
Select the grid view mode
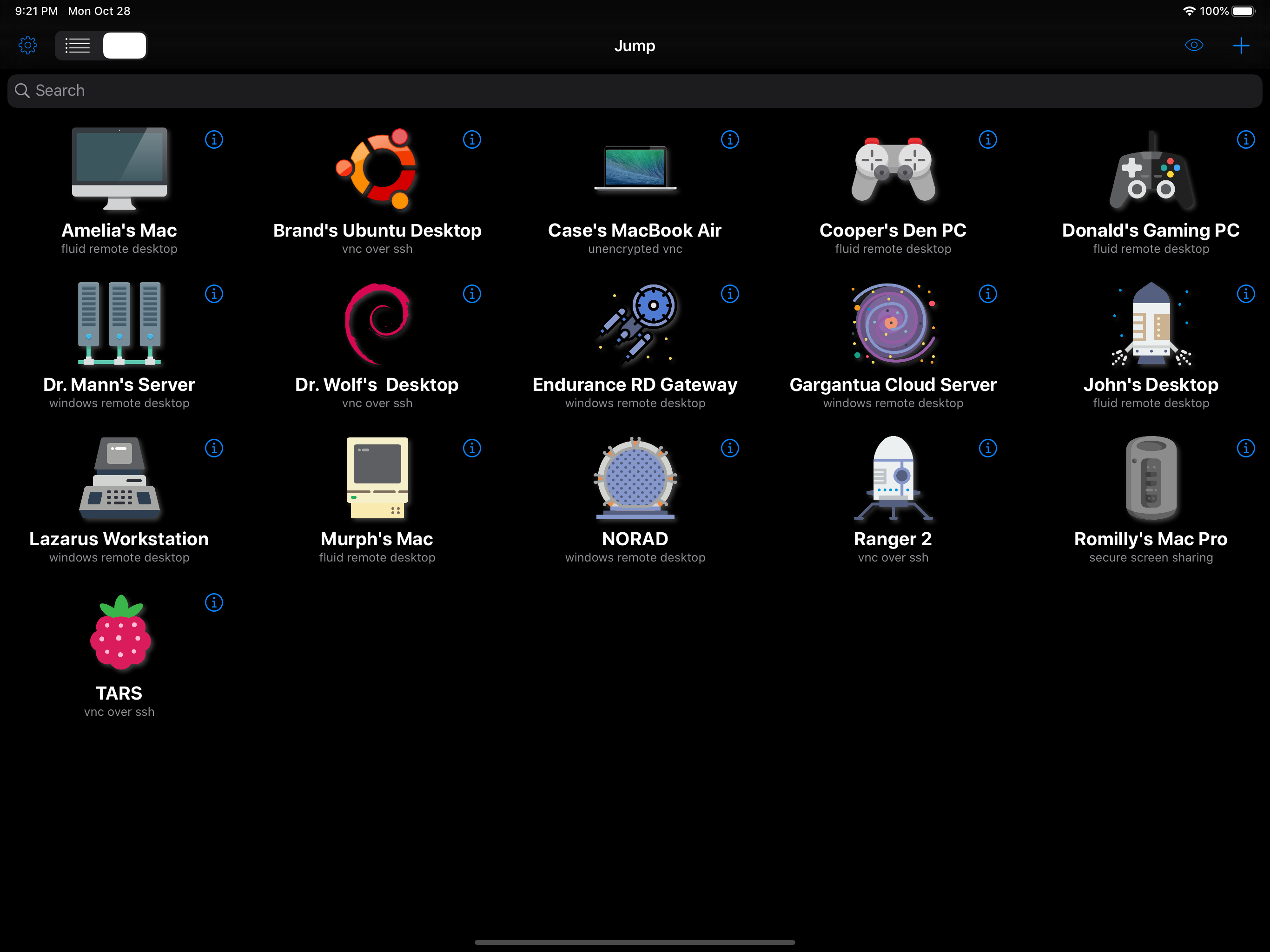(124, 46)
